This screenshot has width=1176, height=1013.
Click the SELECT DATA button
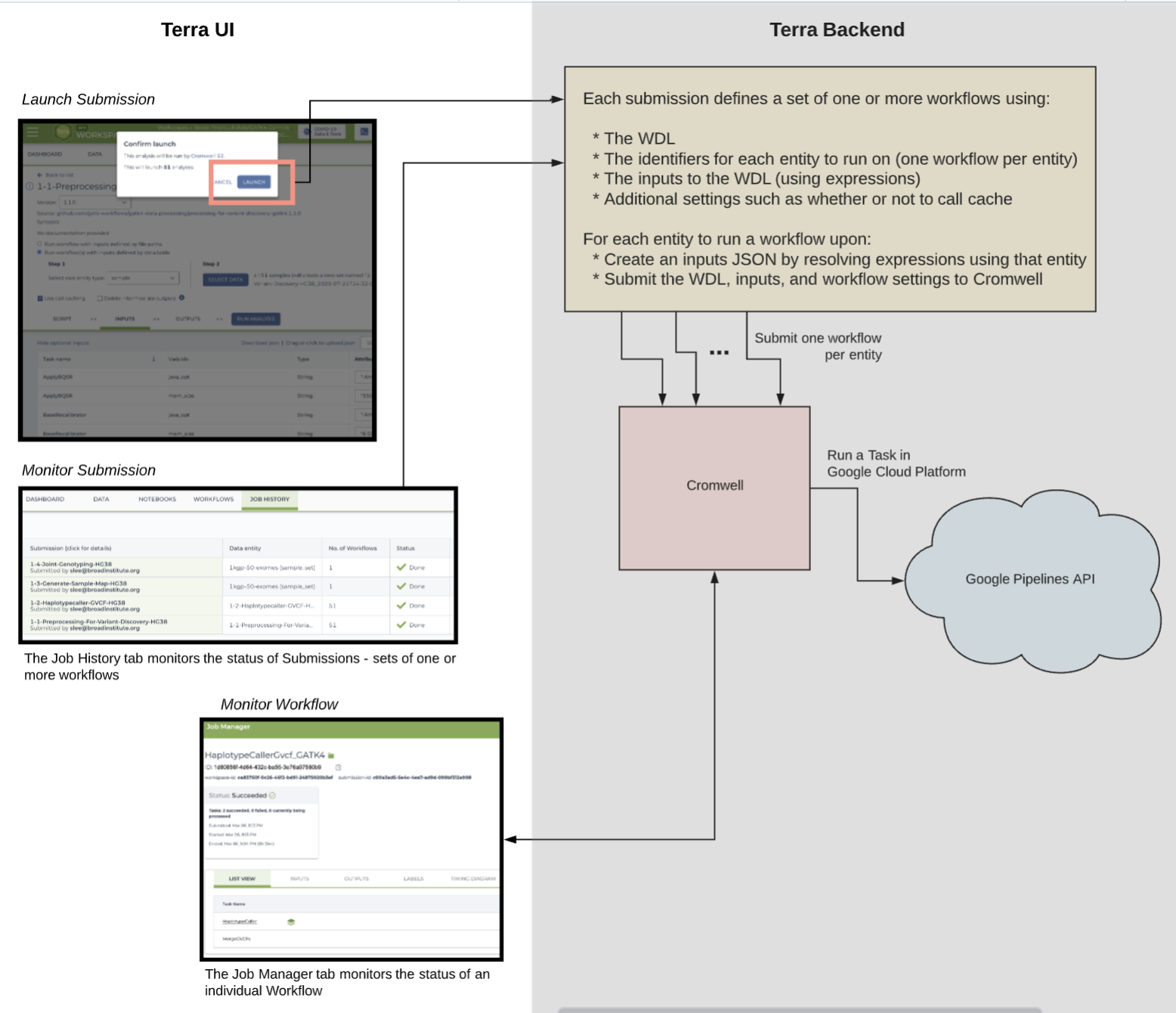click(x=225, y=280)
